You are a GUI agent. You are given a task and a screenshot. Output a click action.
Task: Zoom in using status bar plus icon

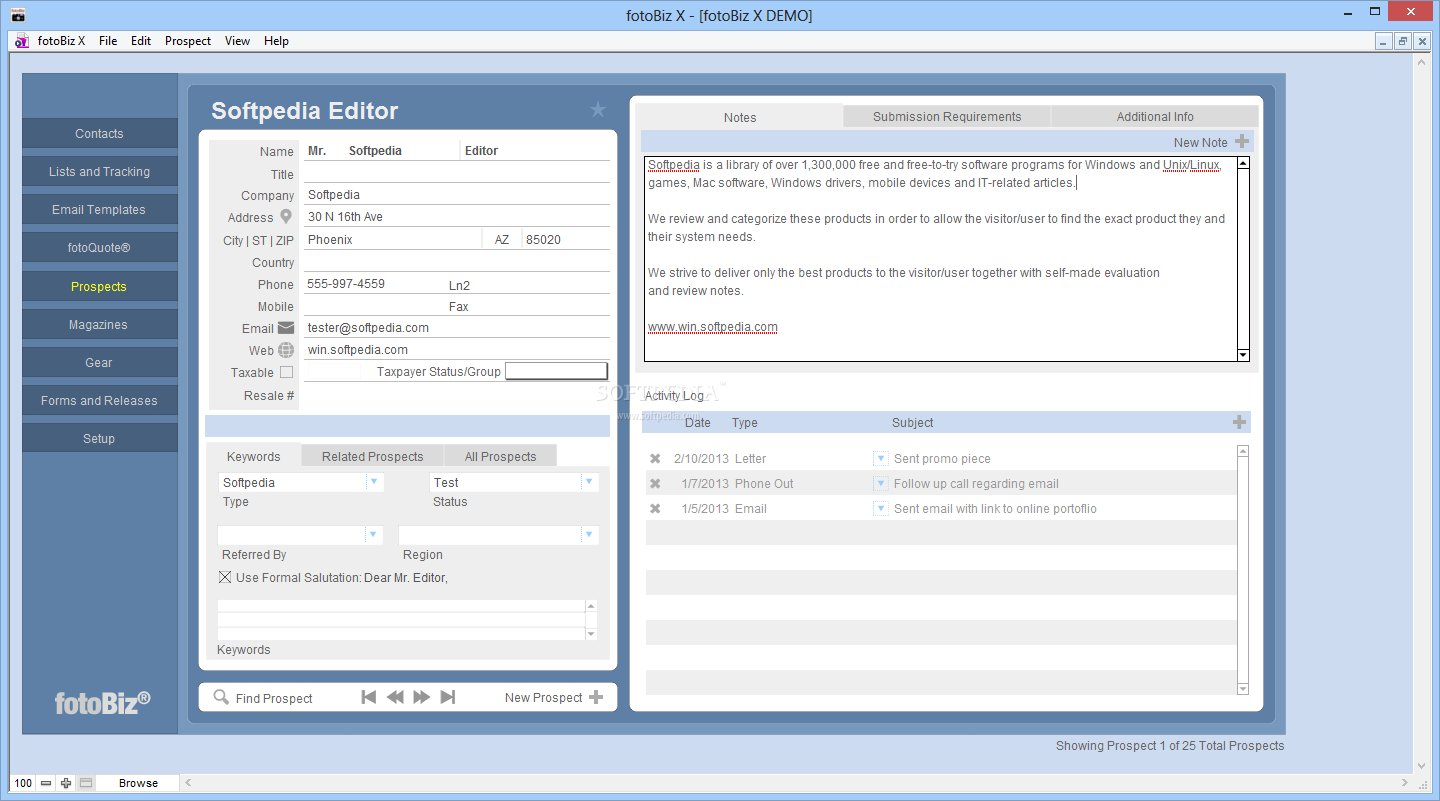[x=66, y=783]
